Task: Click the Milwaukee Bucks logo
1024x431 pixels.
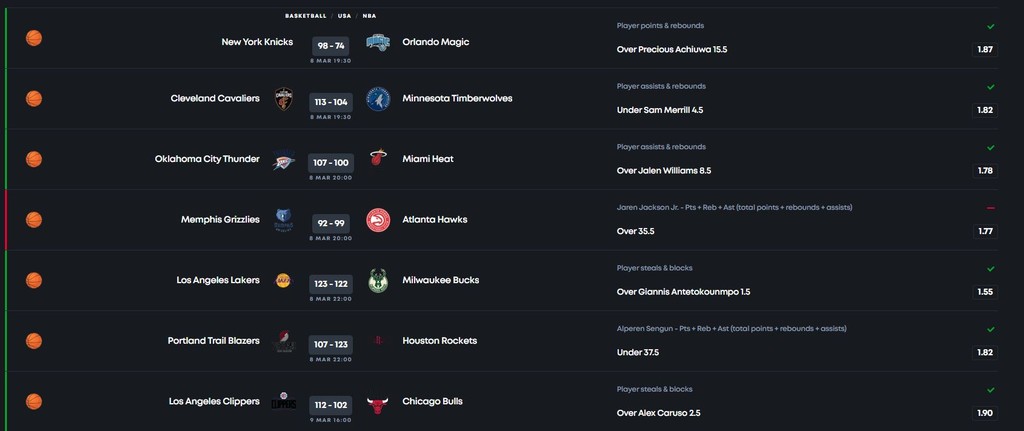Action: tap(378, 281)
